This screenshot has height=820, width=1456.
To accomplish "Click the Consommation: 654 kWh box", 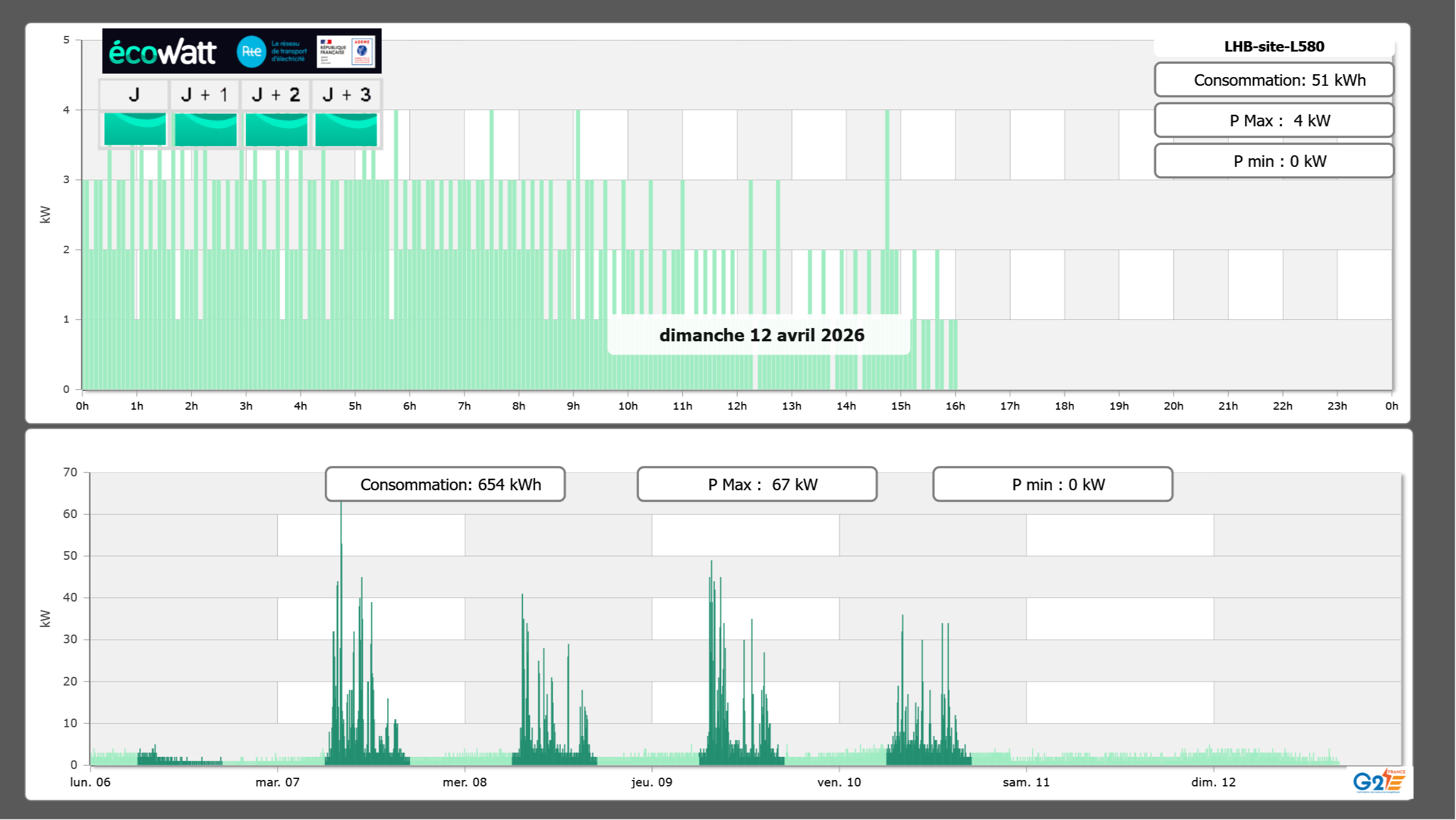I will [x=445, y=484].
